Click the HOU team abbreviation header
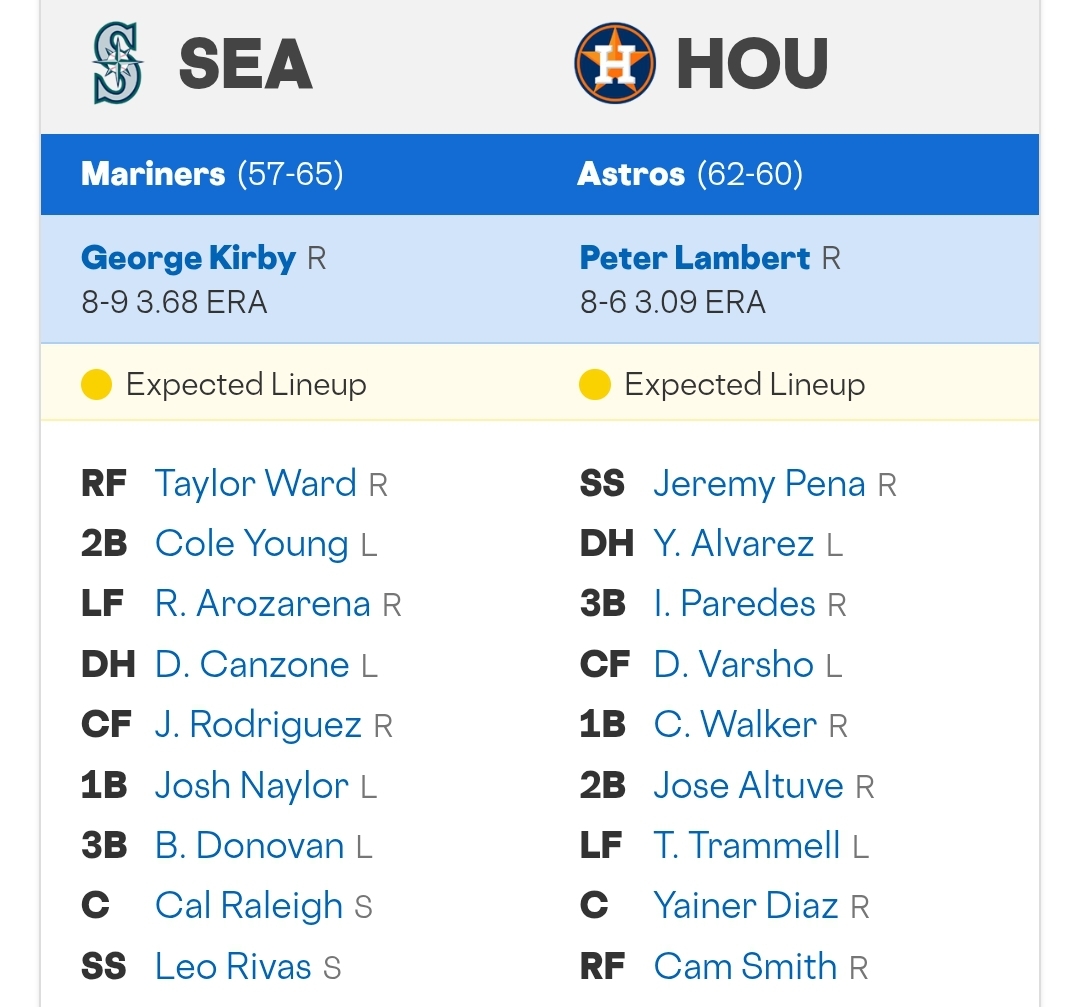This screenshot has width=1080, height=1007. click(752, 63)
